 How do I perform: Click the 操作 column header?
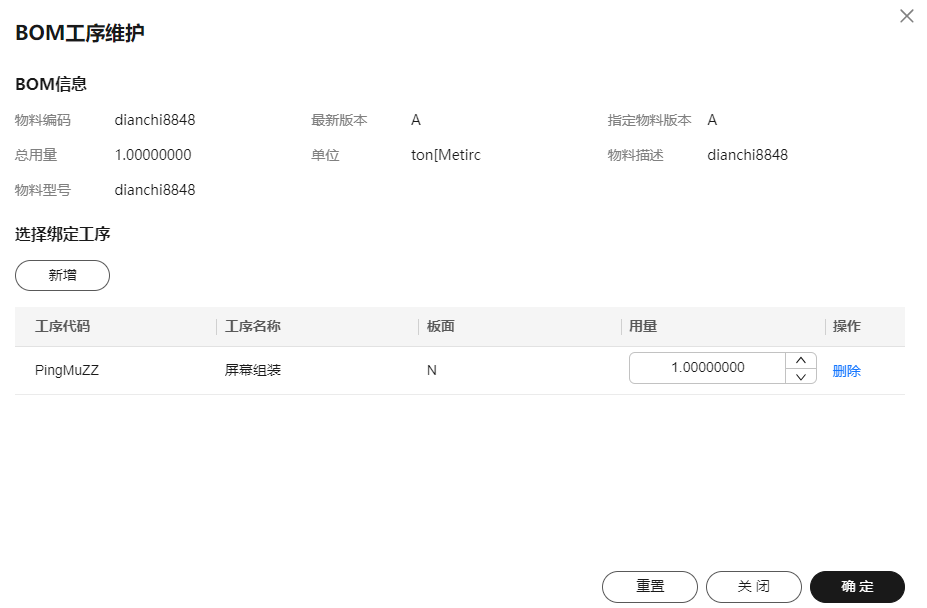[847, 326]
